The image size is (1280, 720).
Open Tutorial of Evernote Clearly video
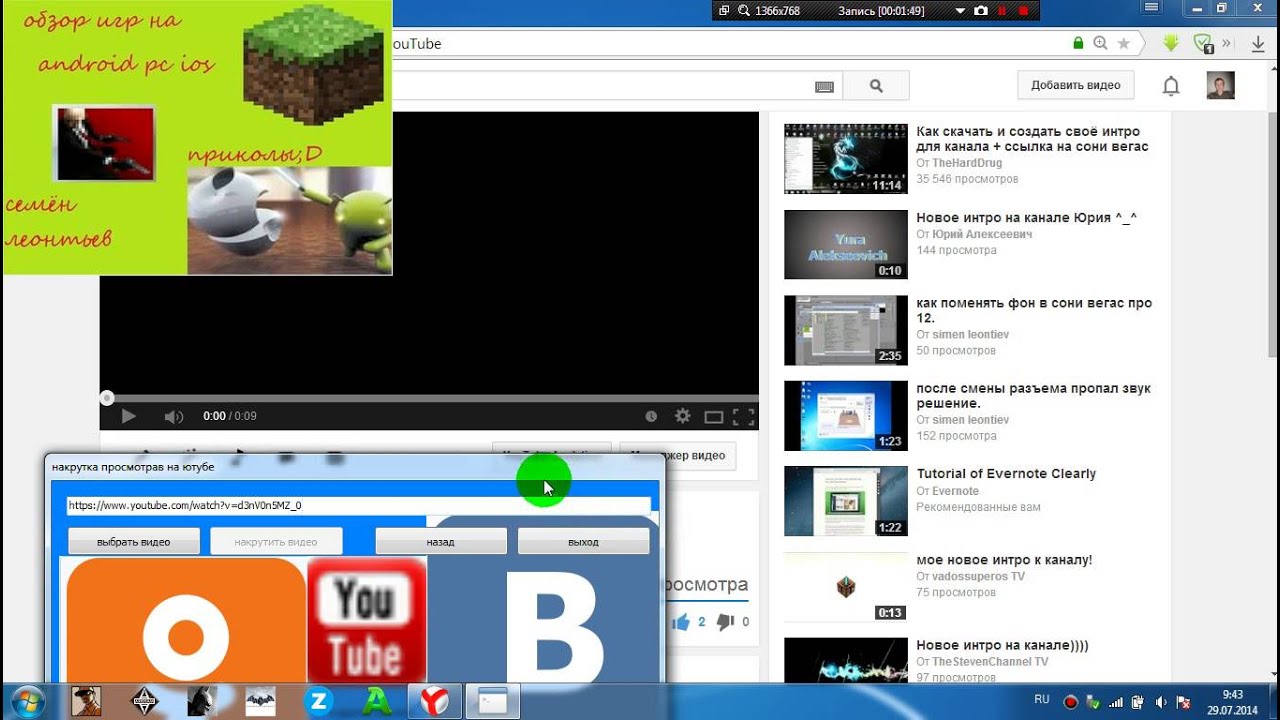(x=1006, y=474)
